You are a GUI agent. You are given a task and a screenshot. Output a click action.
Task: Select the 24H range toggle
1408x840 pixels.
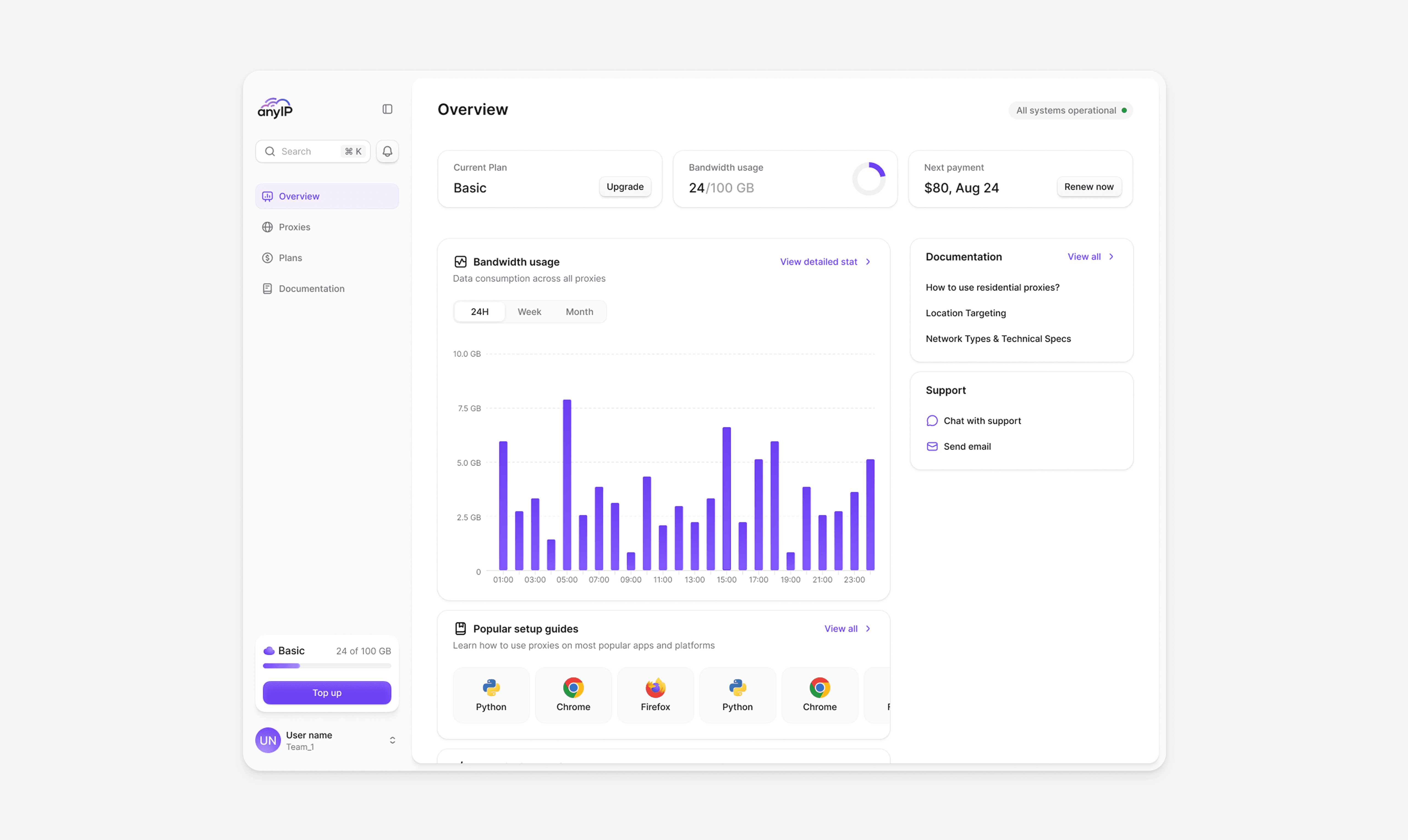[x=480, y=311]
